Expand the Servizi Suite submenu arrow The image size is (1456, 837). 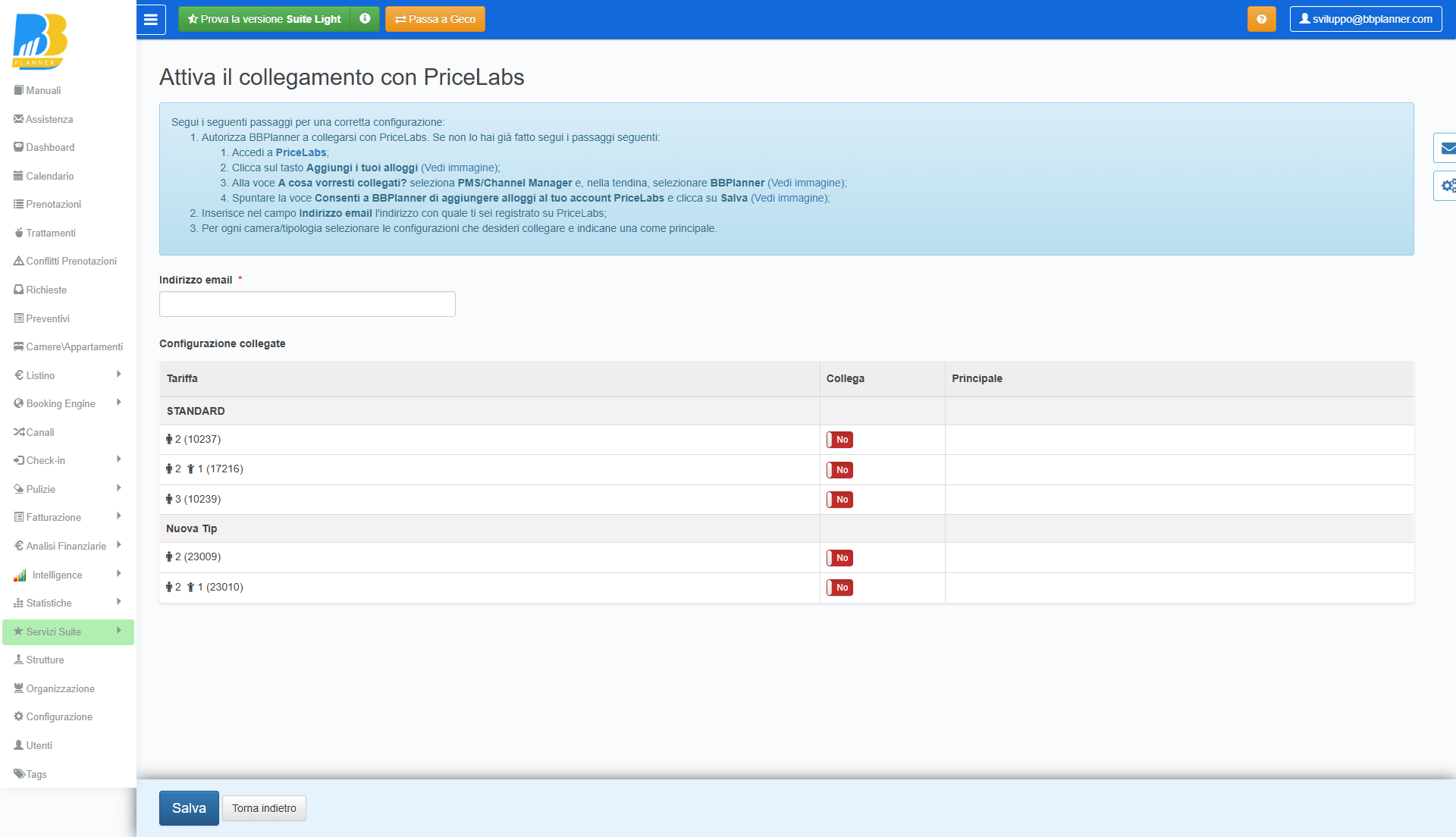119,631
